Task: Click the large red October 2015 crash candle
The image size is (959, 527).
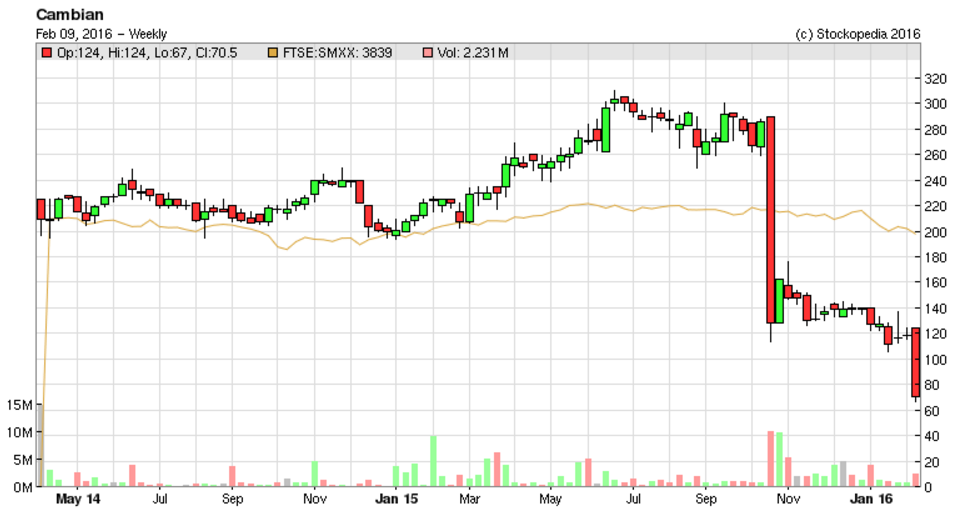Action: 771,219
